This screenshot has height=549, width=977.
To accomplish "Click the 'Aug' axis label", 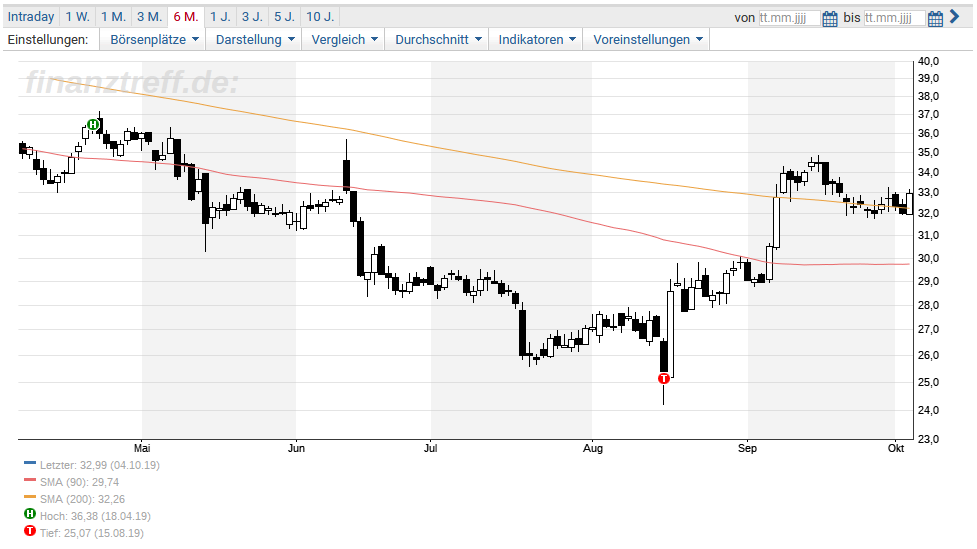I will coord(593,448).
